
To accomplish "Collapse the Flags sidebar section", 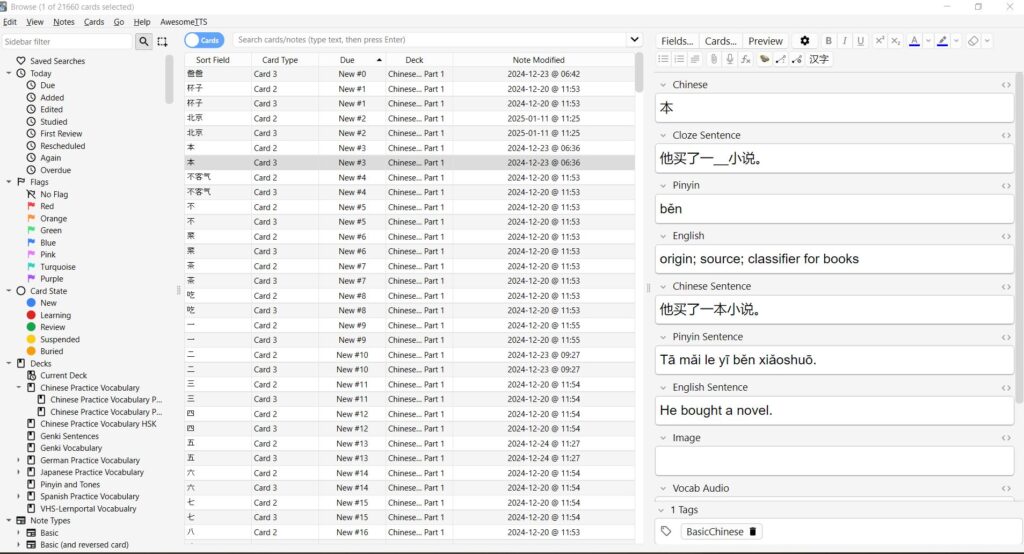I will [8, 182].
